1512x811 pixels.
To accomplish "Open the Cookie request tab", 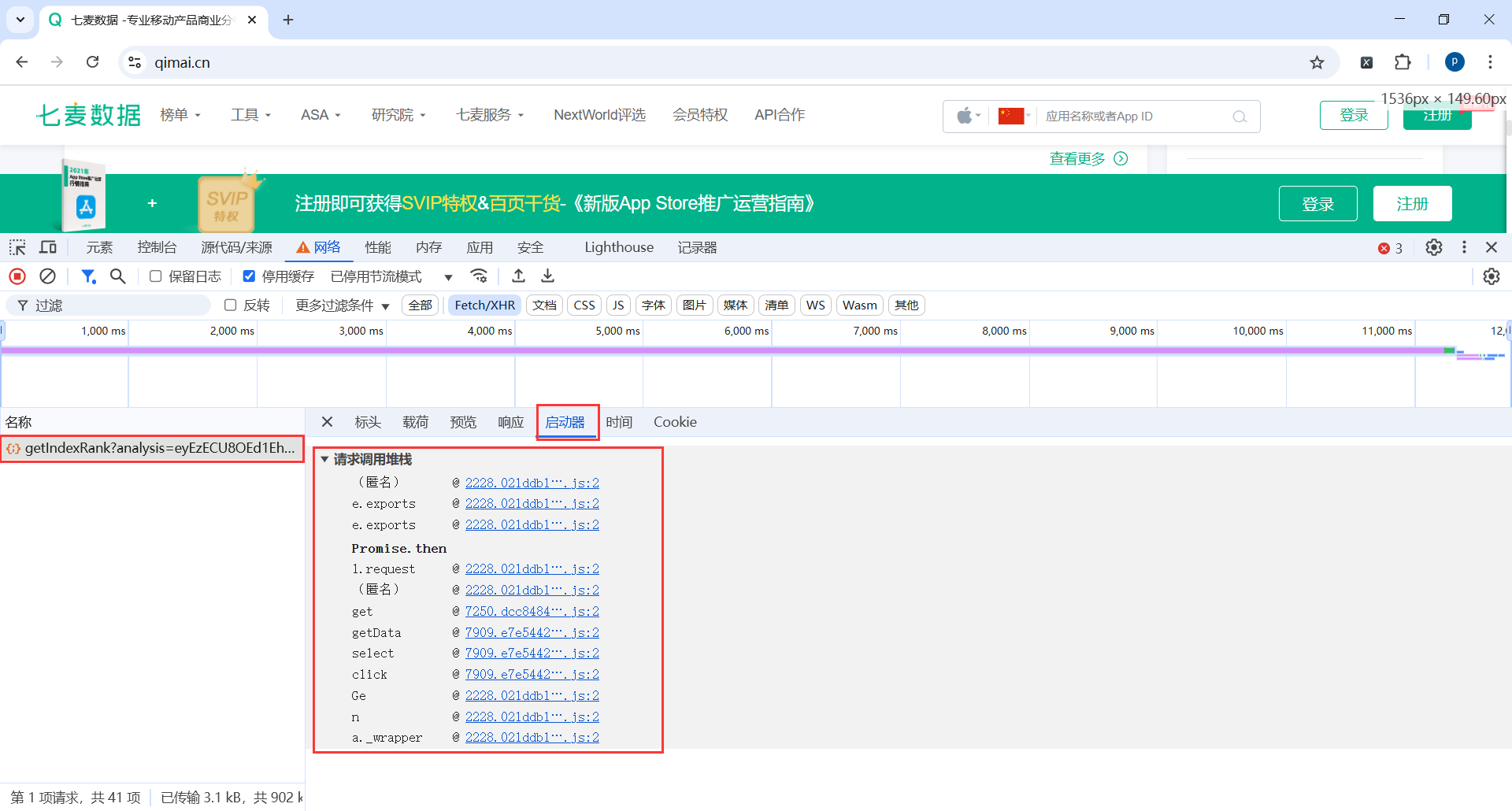I will [675, 422].
